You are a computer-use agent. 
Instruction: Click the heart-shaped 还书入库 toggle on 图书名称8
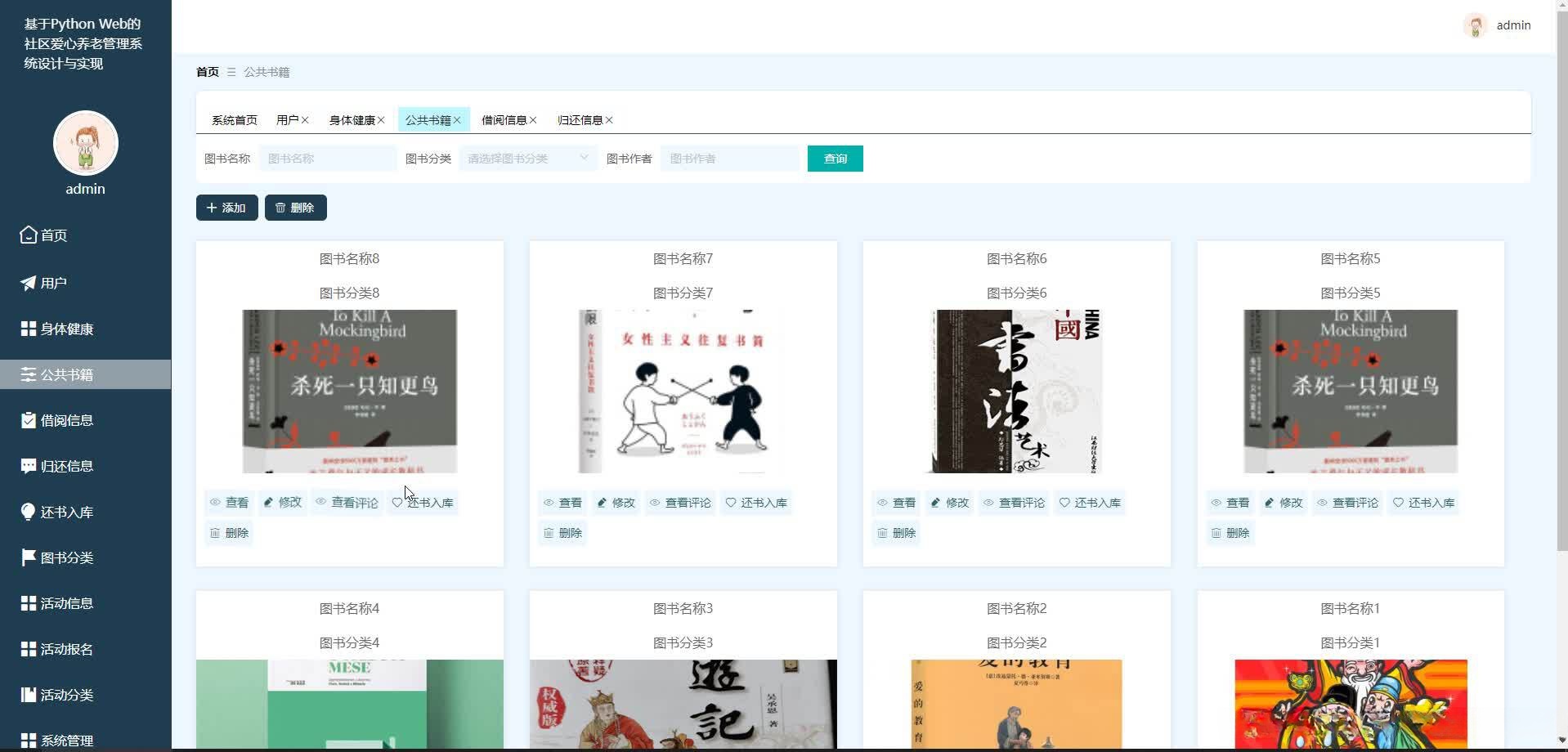click(x=423, y=502)
